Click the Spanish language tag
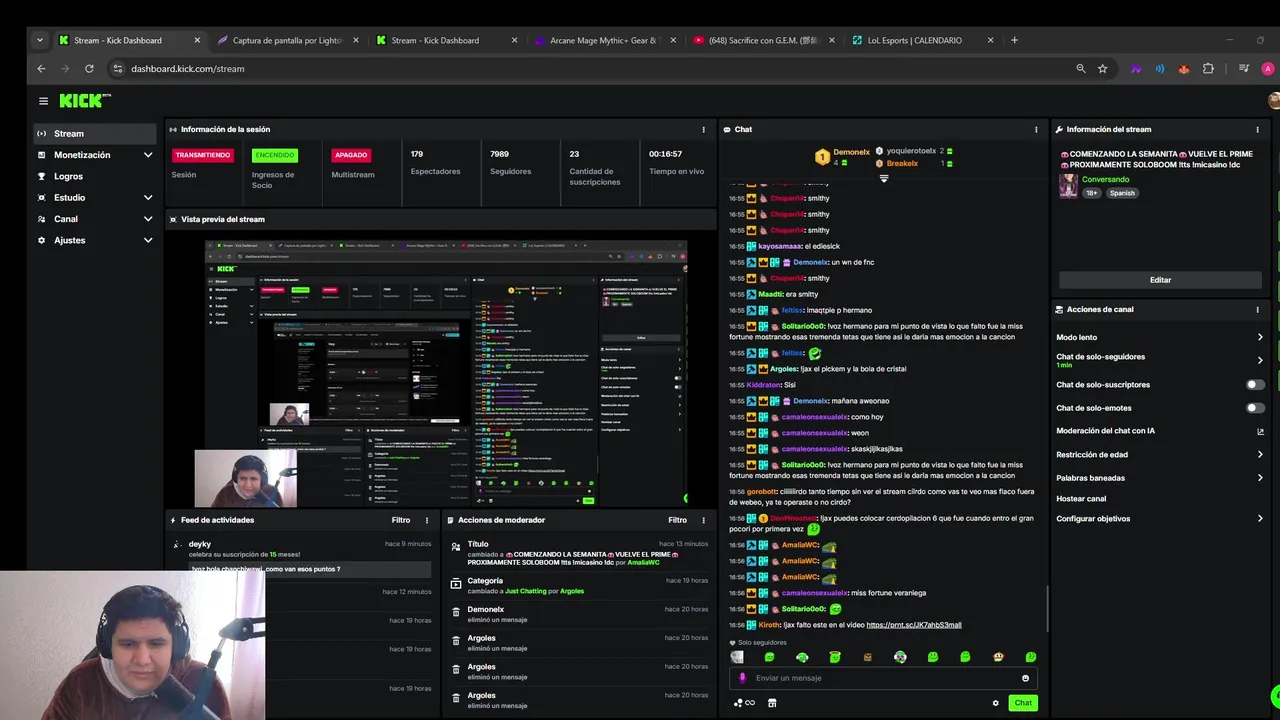This screenshot has height=720, width=1280. tap(1122, 193)
